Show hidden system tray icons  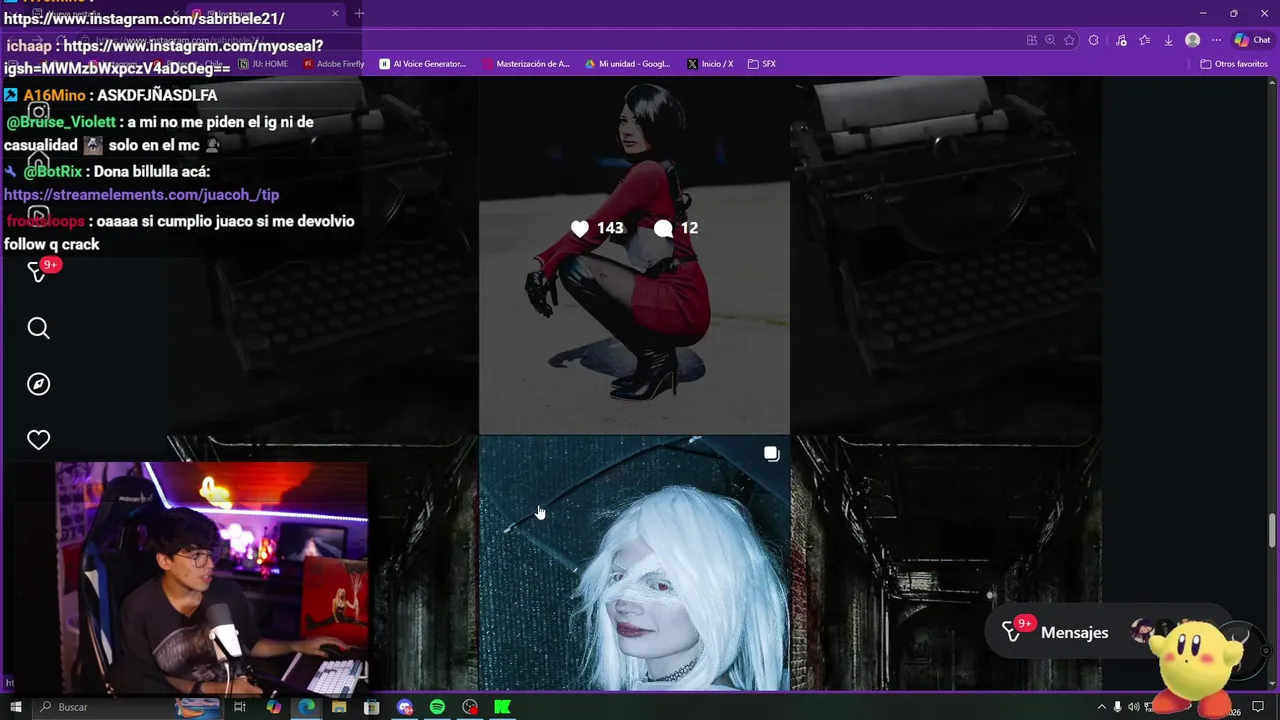pos(1101,707)
